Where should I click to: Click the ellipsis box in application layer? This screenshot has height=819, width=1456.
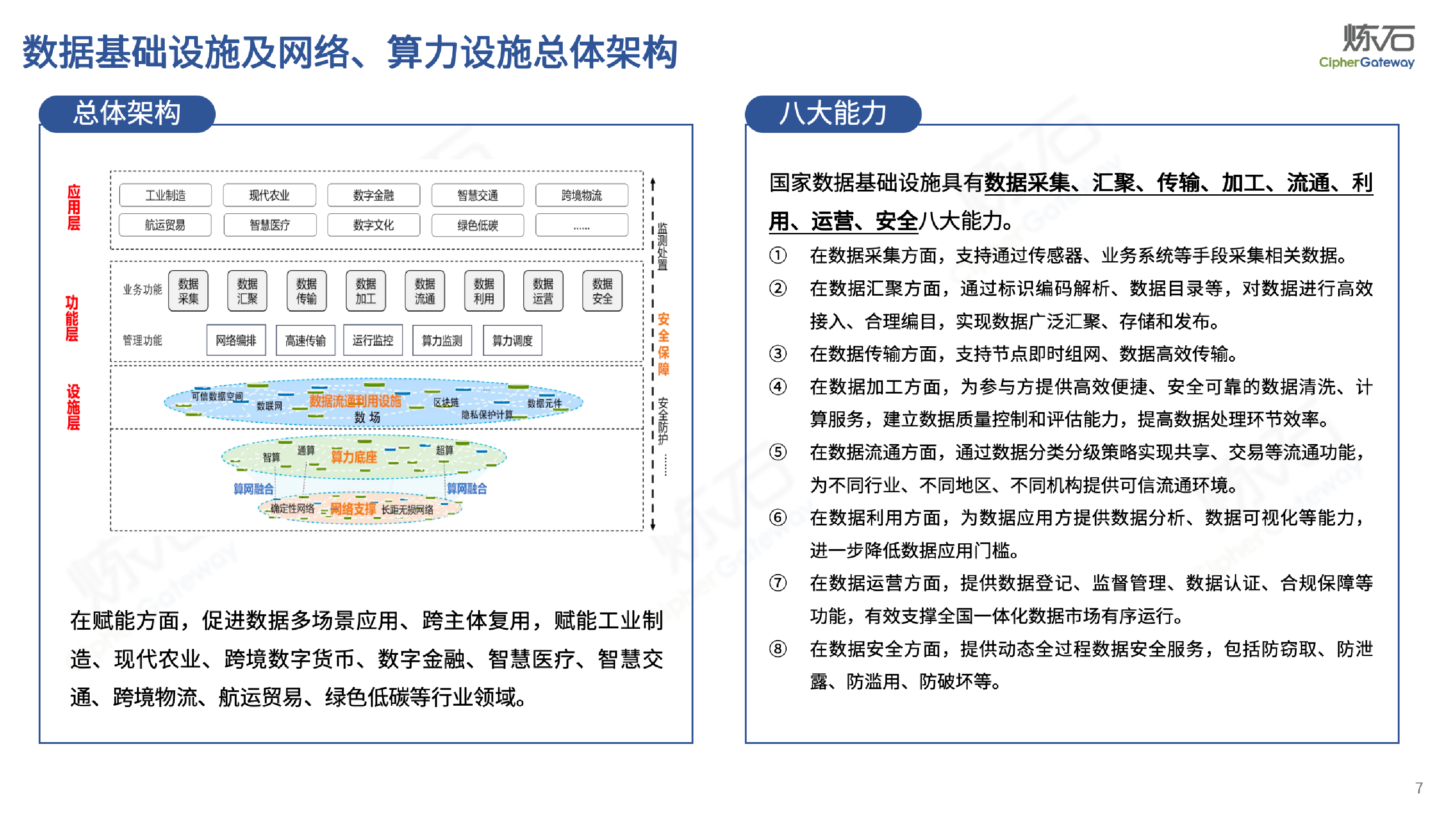coord(581,225)
